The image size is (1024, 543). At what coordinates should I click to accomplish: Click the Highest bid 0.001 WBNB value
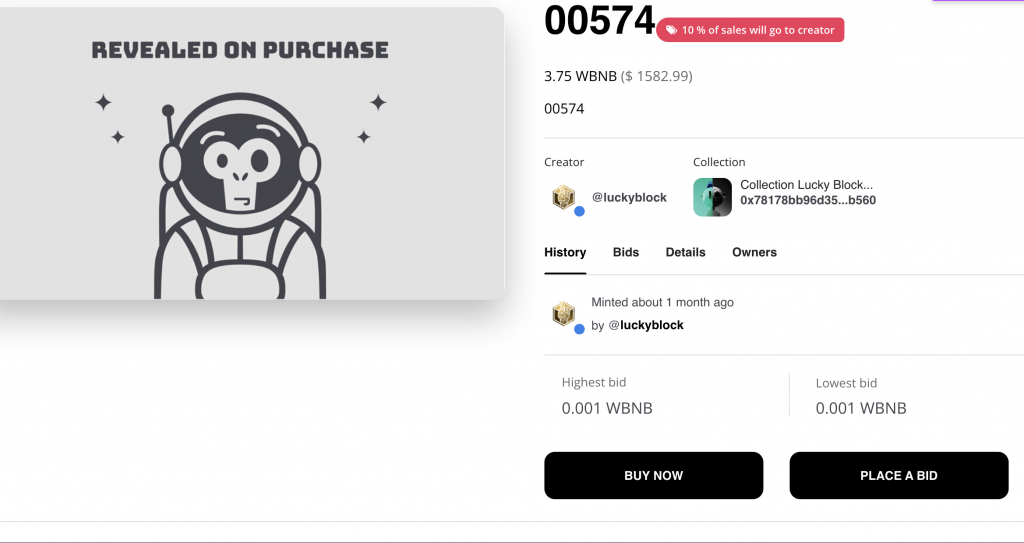607,408
